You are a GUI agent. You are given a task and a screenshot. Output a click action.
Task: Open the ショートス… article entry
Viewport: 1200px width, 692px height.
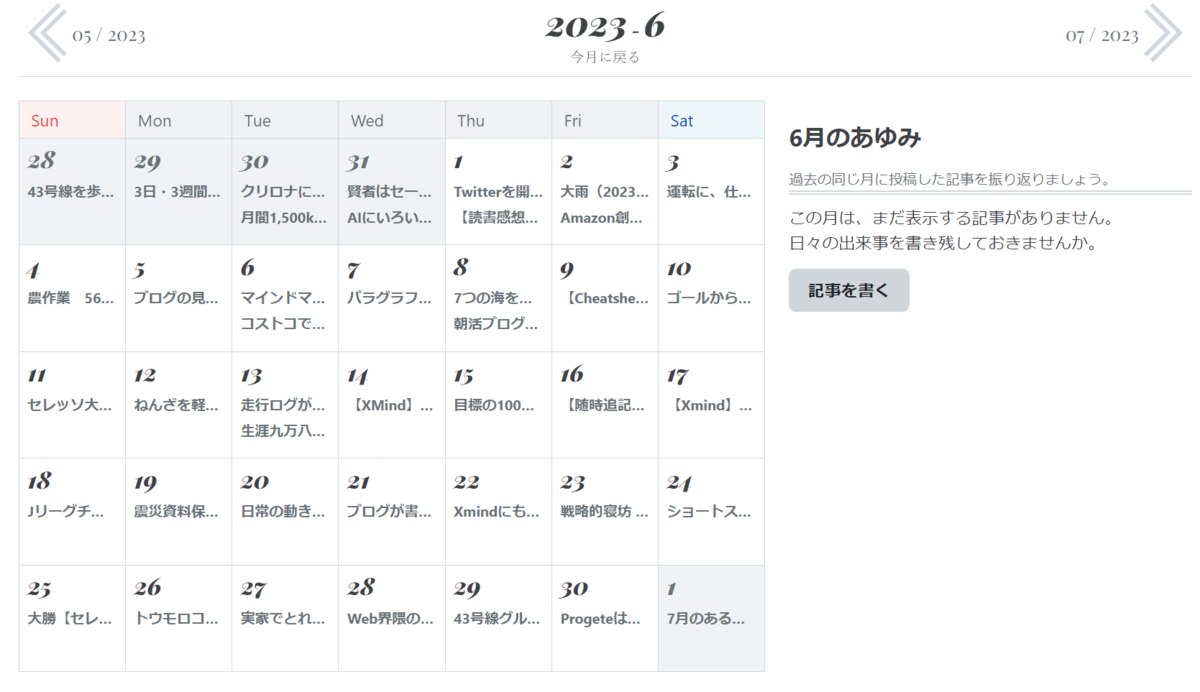click(710, 511)
